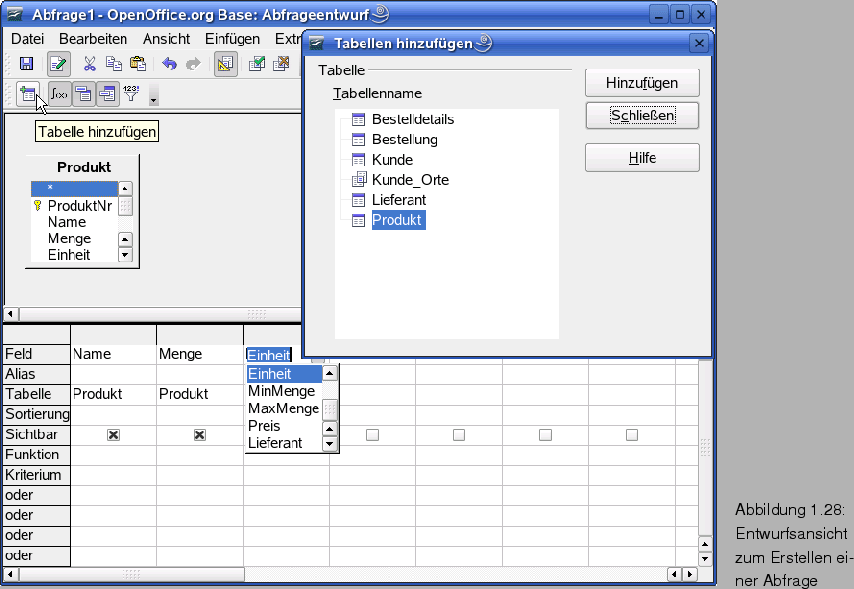Click the Schließen button in the dialog
This screenshot has height=589, width=854.
pos(641,116)
